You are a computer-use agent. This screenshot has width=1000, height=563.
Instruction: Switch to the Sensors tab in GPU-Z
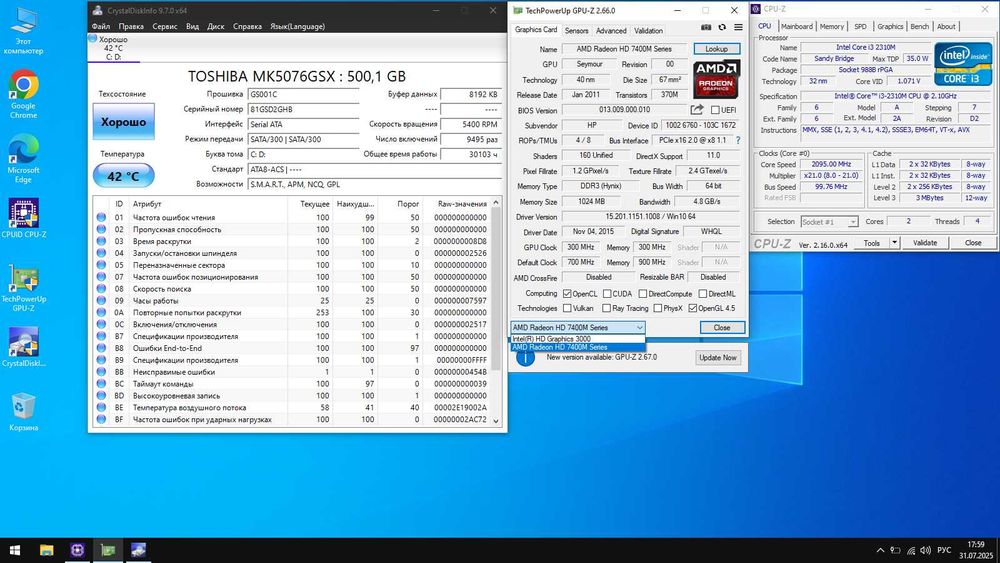coord(577,31)
